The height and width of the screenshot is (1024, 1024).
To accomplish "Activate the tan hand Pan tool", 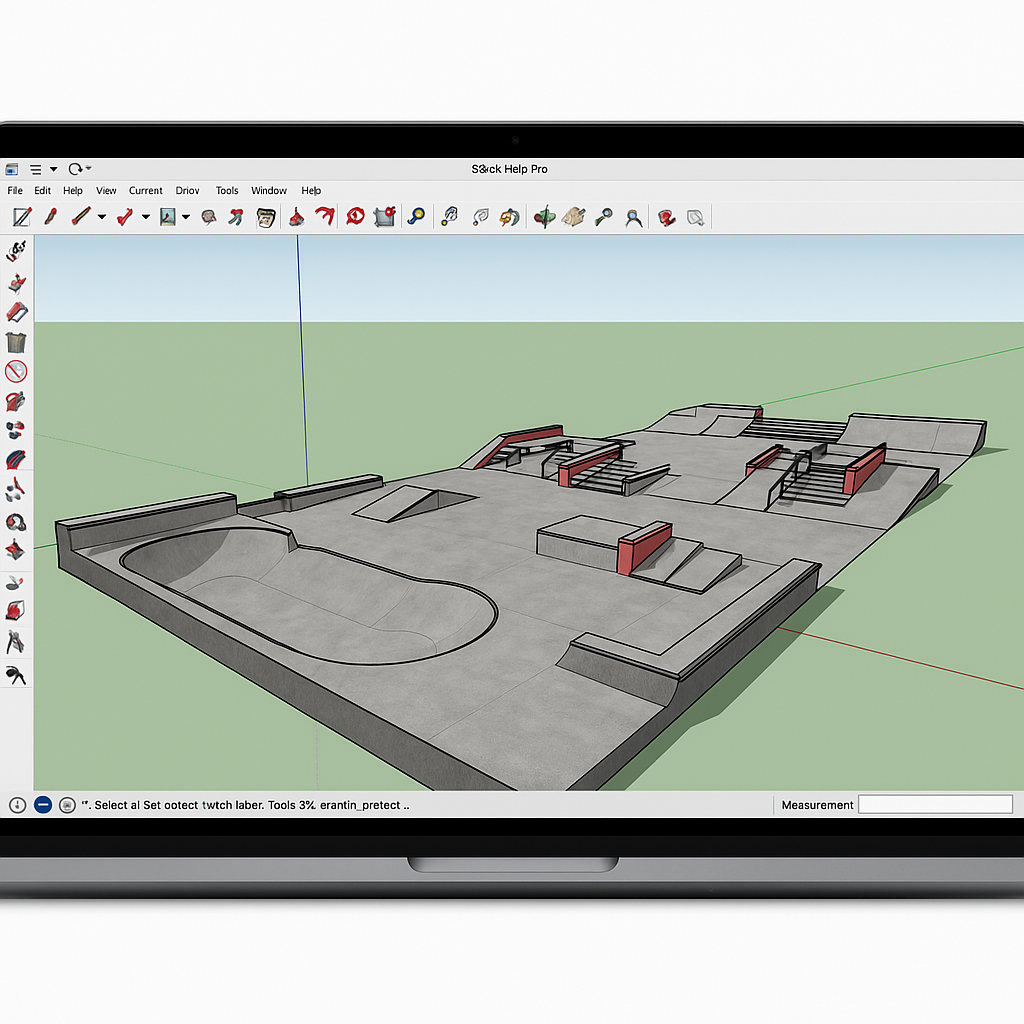I will (573, 217).
